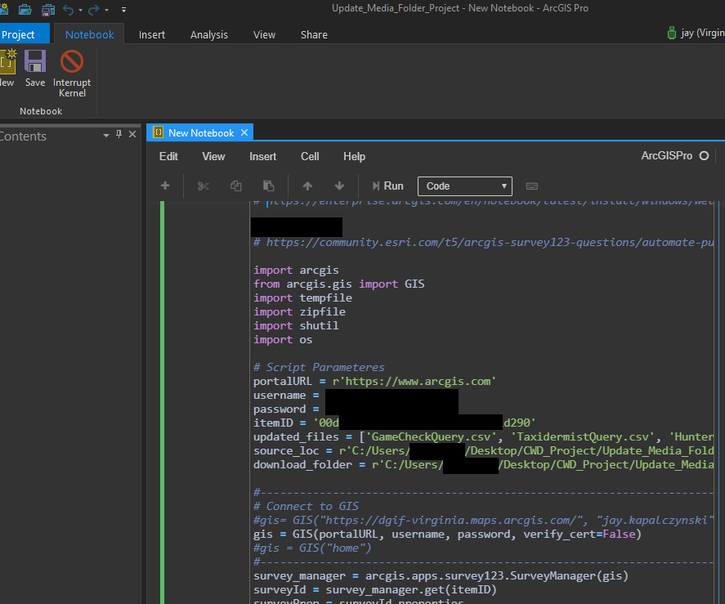The width and height of the screenshot is (725, 604).
Task: Move the selected cell up
Action: coord(307,186)
